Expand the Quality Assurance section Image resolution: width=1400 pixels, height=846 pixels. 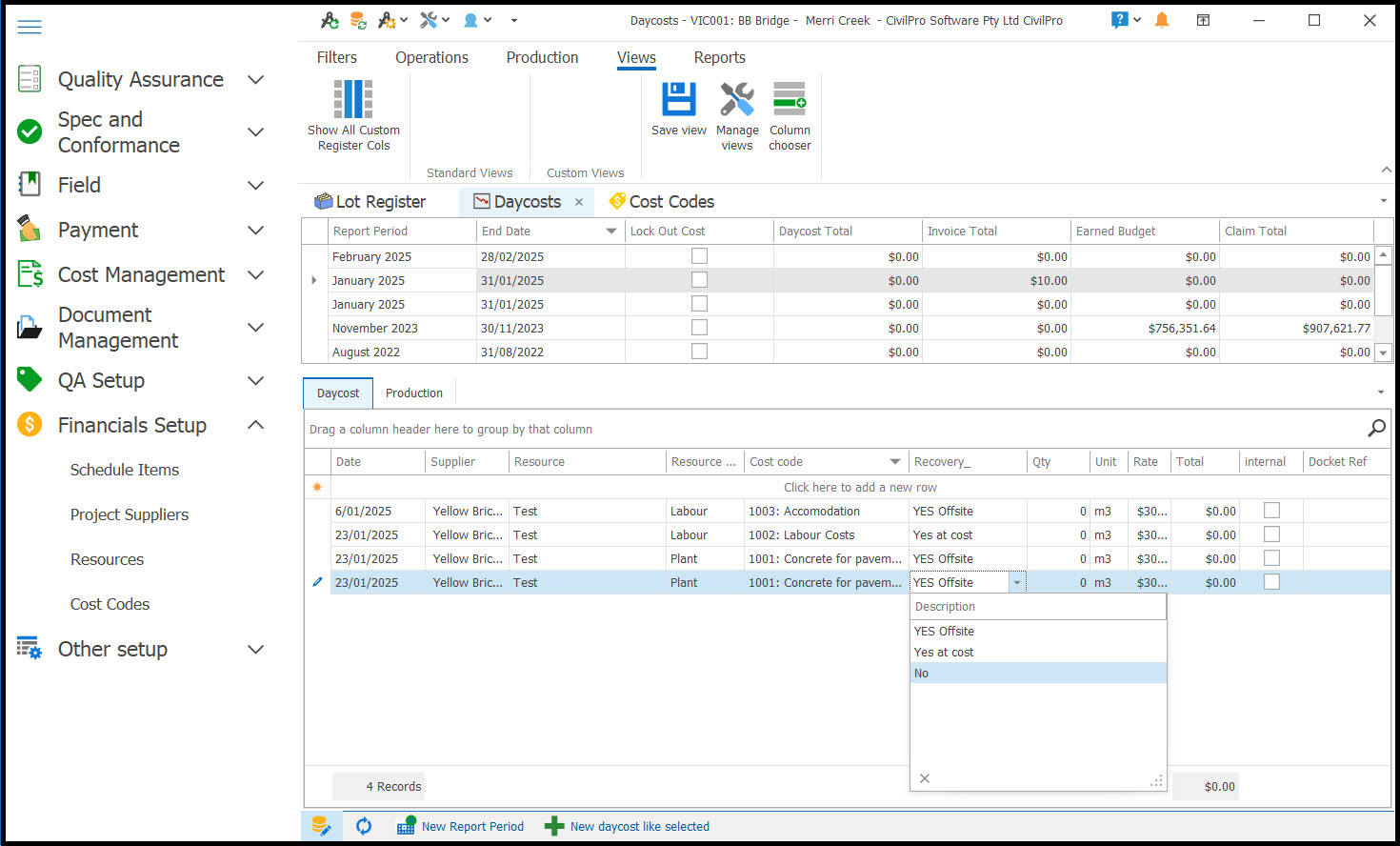click(255, 80)
